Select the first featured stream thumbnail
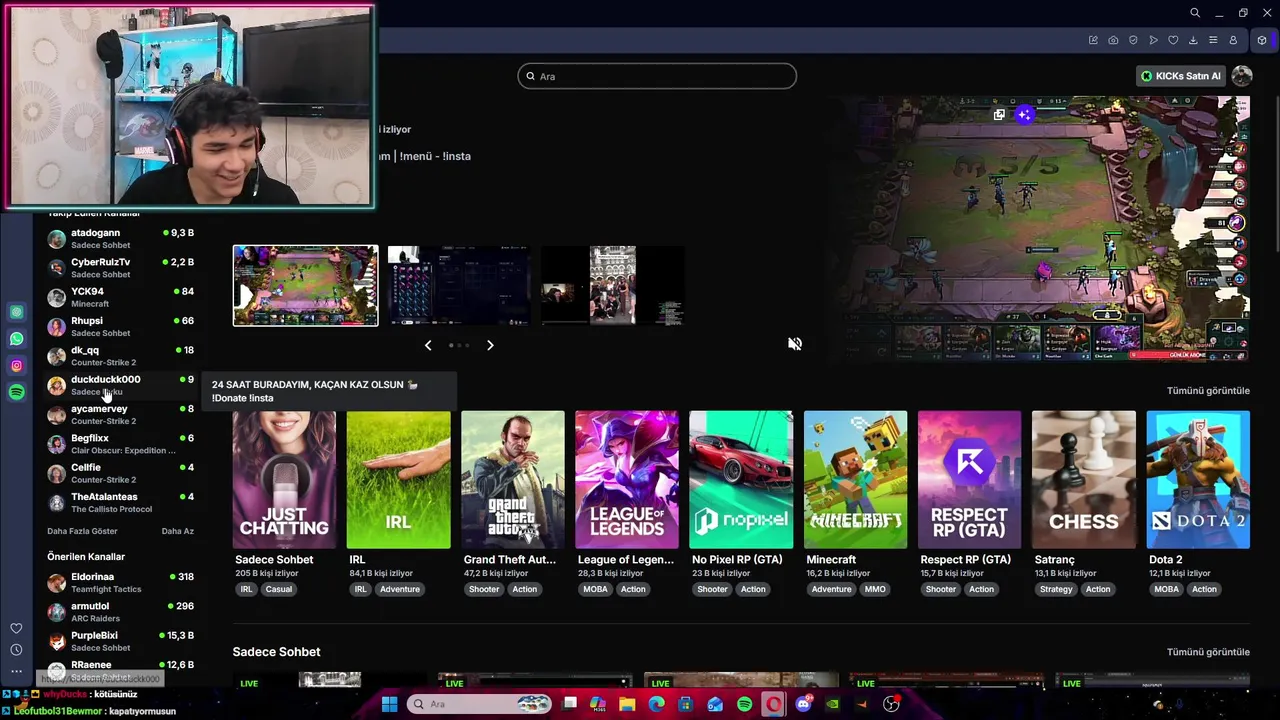1280x720 pixels. pyautogui.click(x=306, y=286)
